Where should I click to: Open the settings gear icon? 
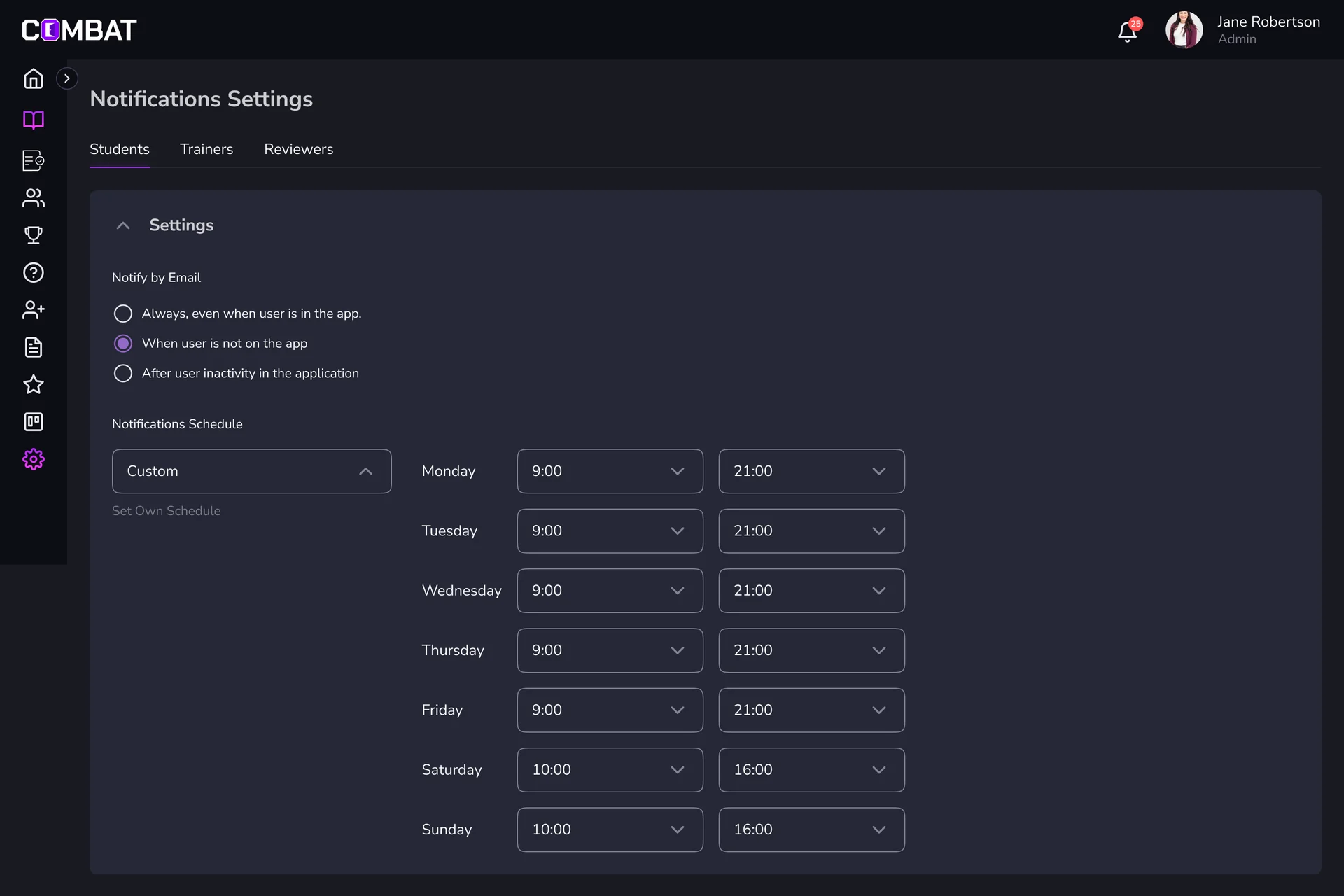[x=34, y=459]
